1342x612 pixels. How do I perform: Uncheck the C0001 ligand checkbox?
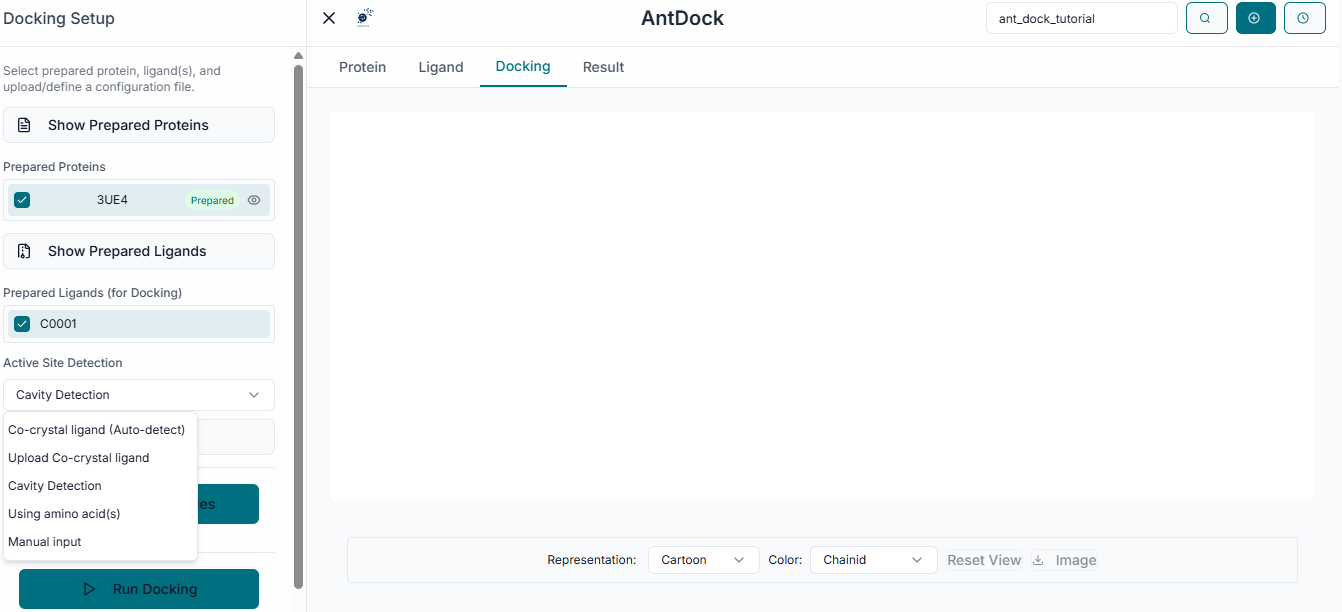[22, 324]
